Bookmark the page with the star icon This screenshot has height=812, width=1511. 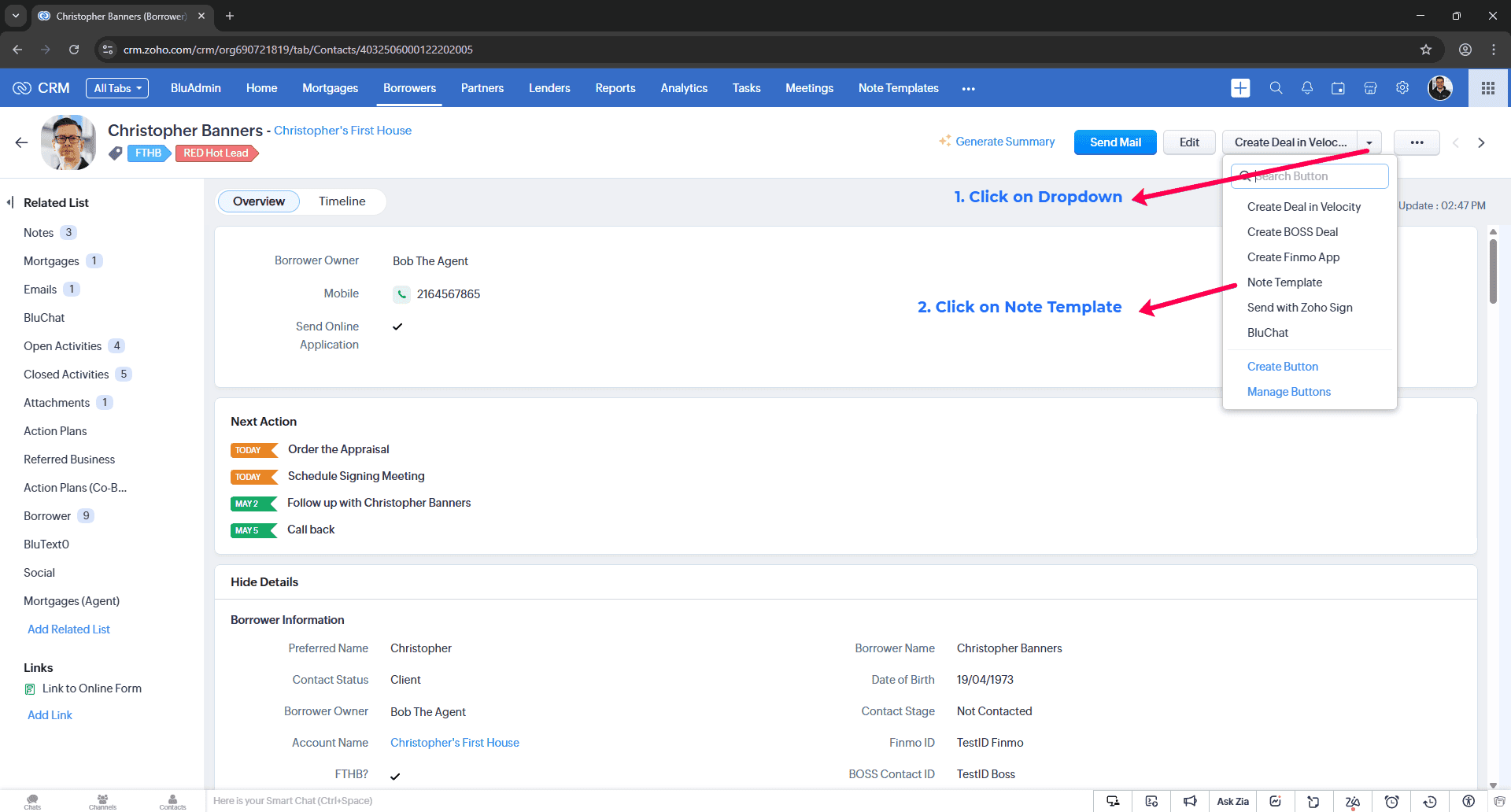1426,50
